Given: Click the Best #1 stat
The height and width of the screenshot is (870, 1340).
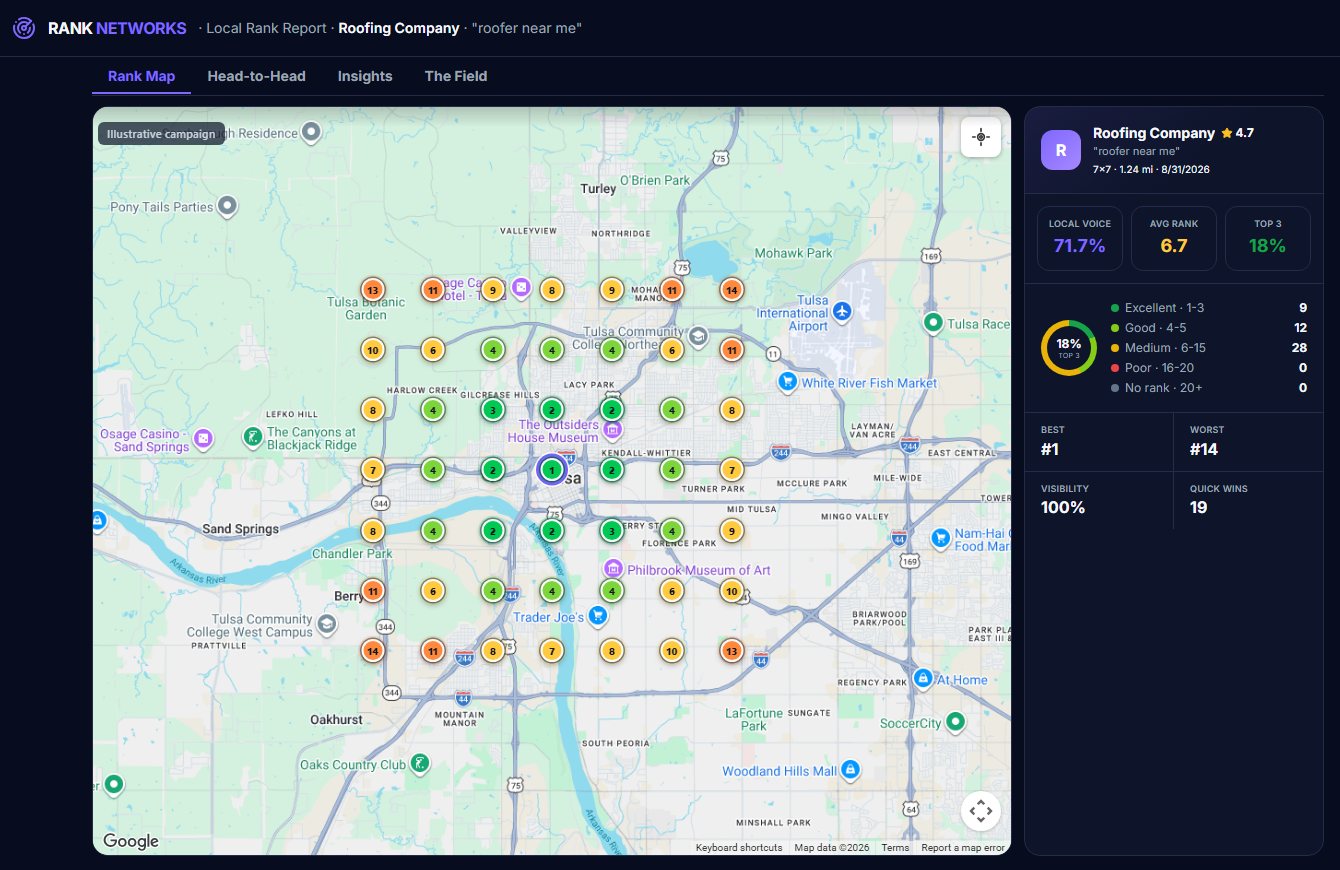Looking at the screenshot, I should pyautogui.click(x=1099, y=442).
